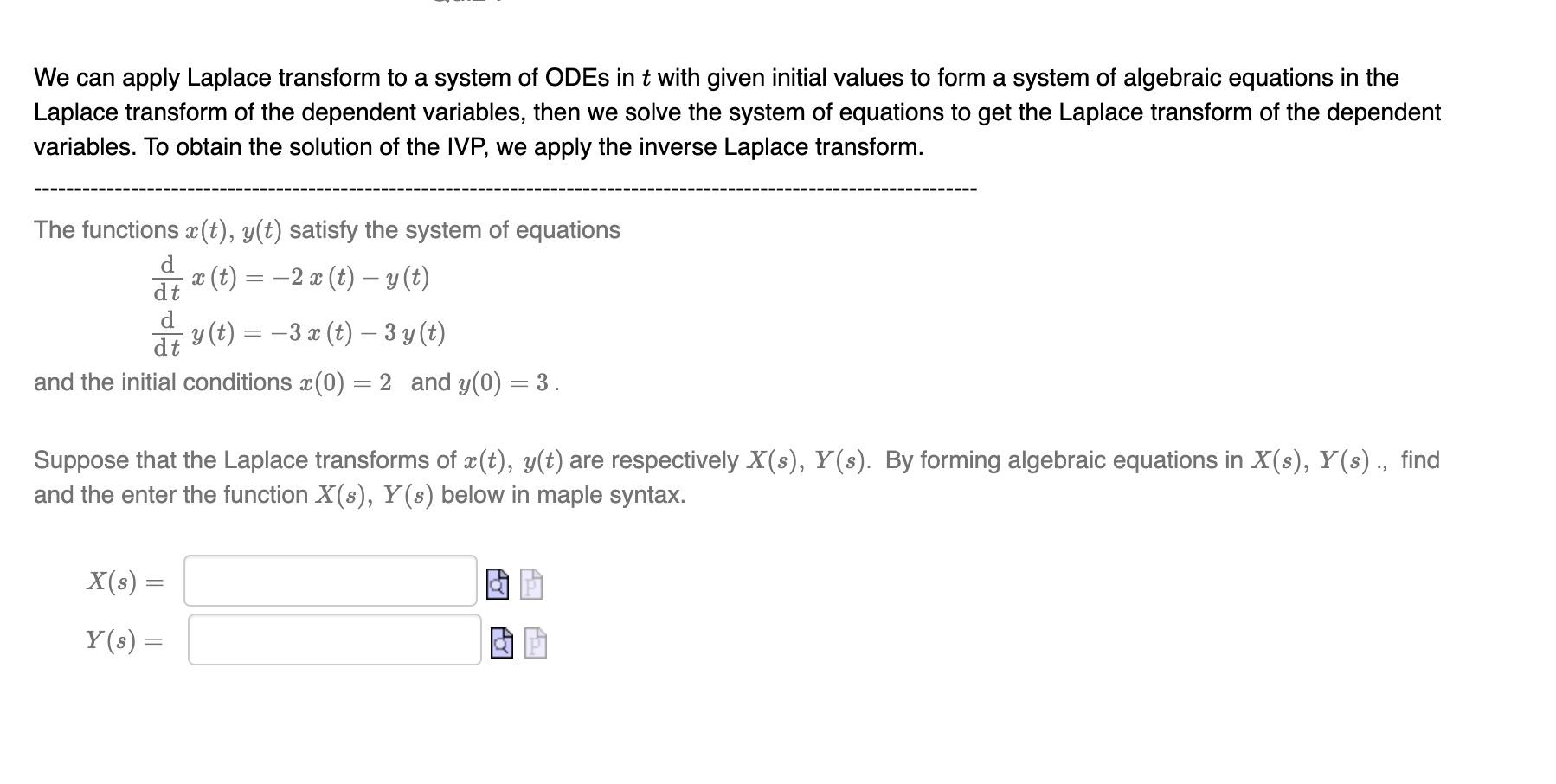1556x784 pixels.
Task: Select the plain-text P icon in the X(s) row
Action: coord(530,585)
